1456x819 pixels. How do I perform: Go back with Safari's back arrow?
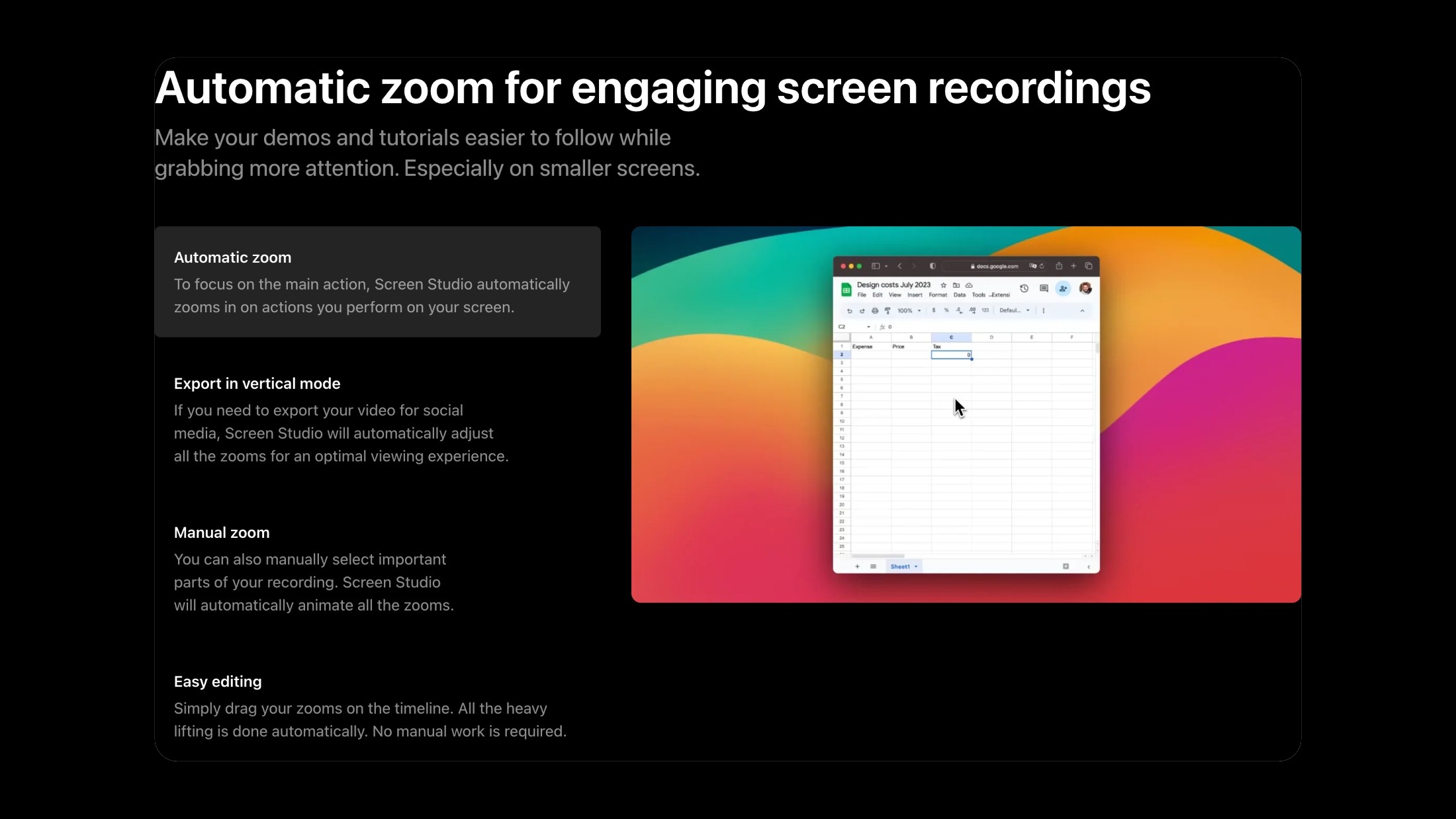(899, 266)
